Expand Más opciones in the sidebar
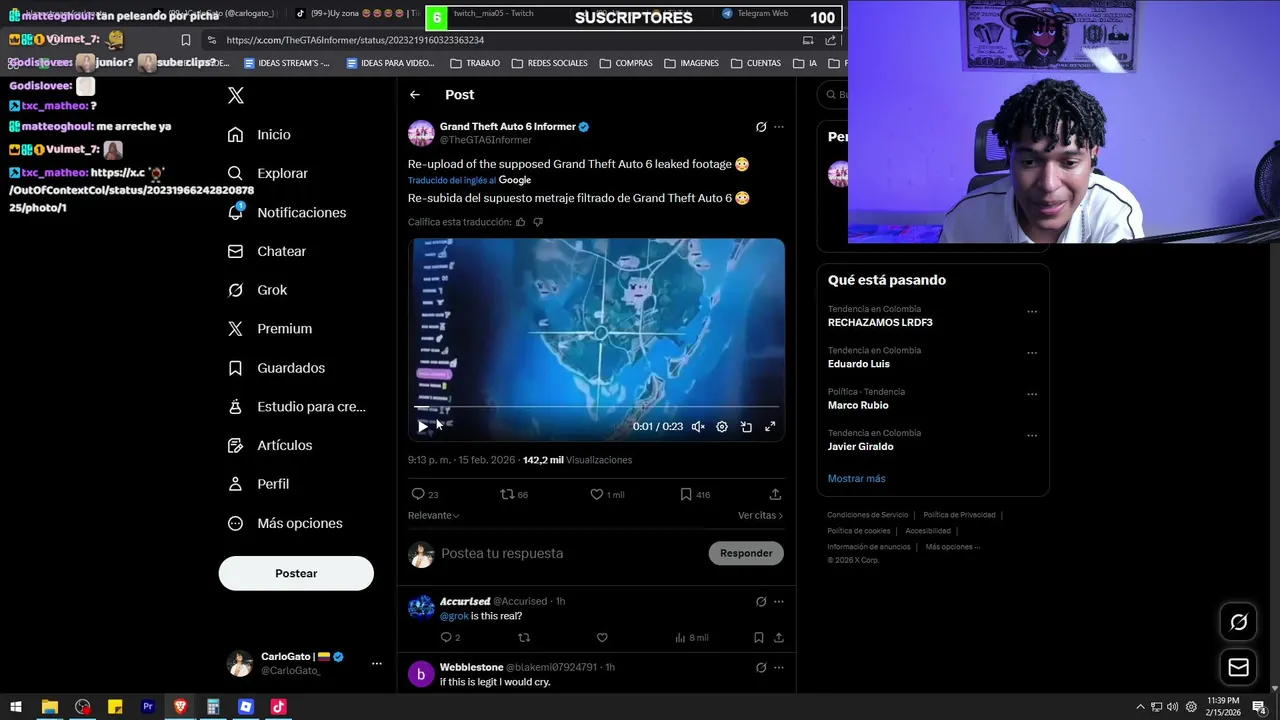Screen dimensions: 1280x720 [x=284, y=523]
